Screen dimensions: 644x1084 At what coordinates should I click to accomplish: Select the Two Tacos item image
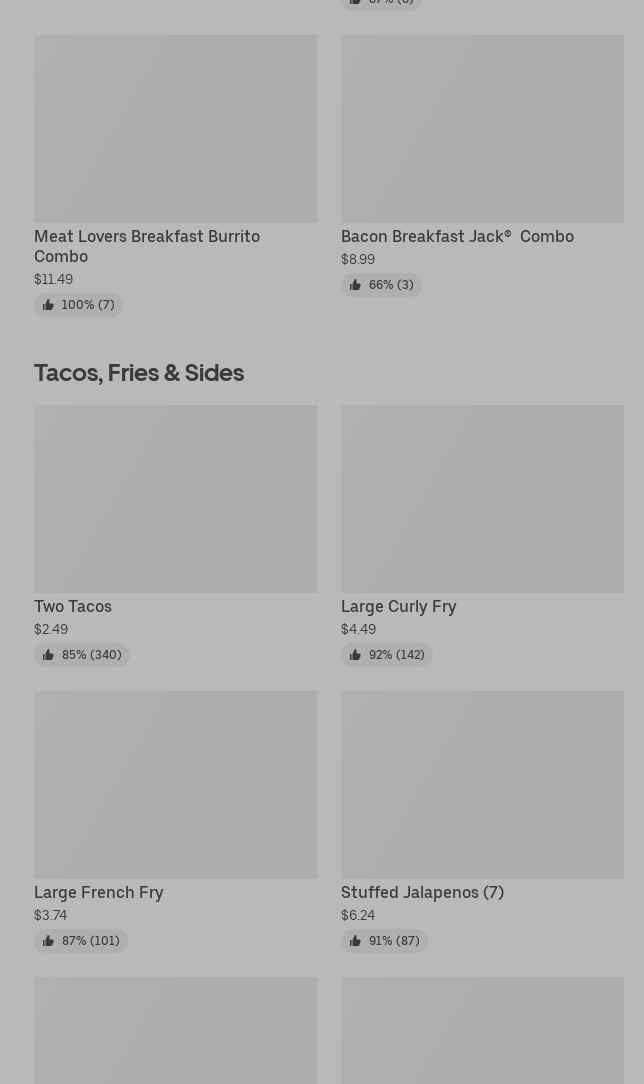pos(175,498)
